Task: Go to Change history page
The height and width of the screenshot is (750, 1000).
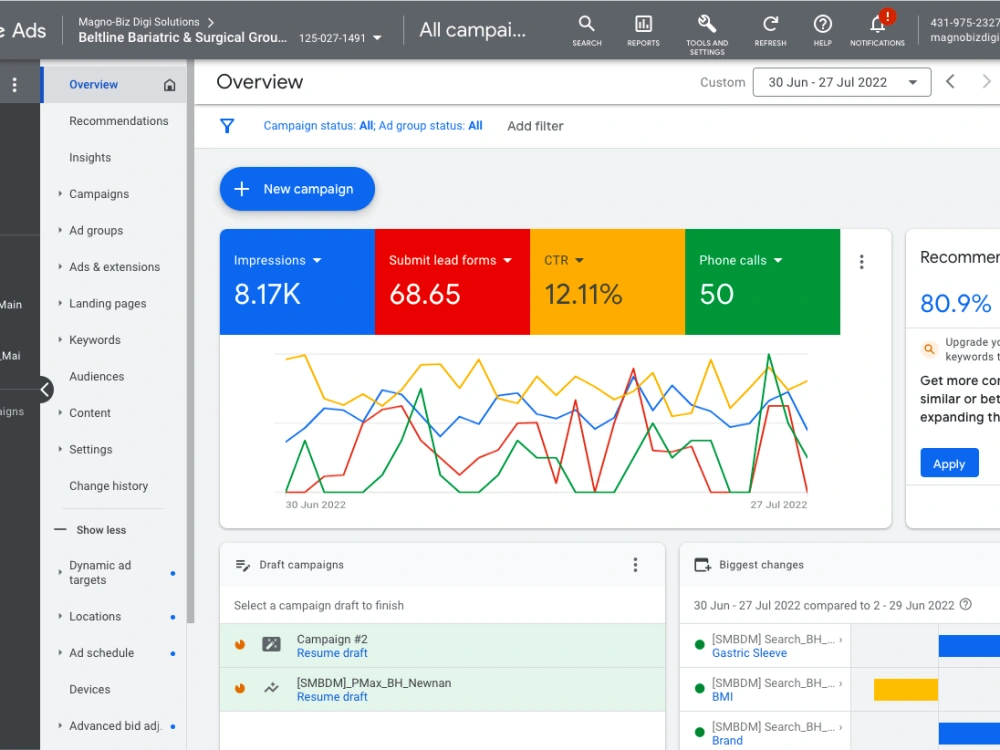Action: pyautogui.click(x=108, y=485)
